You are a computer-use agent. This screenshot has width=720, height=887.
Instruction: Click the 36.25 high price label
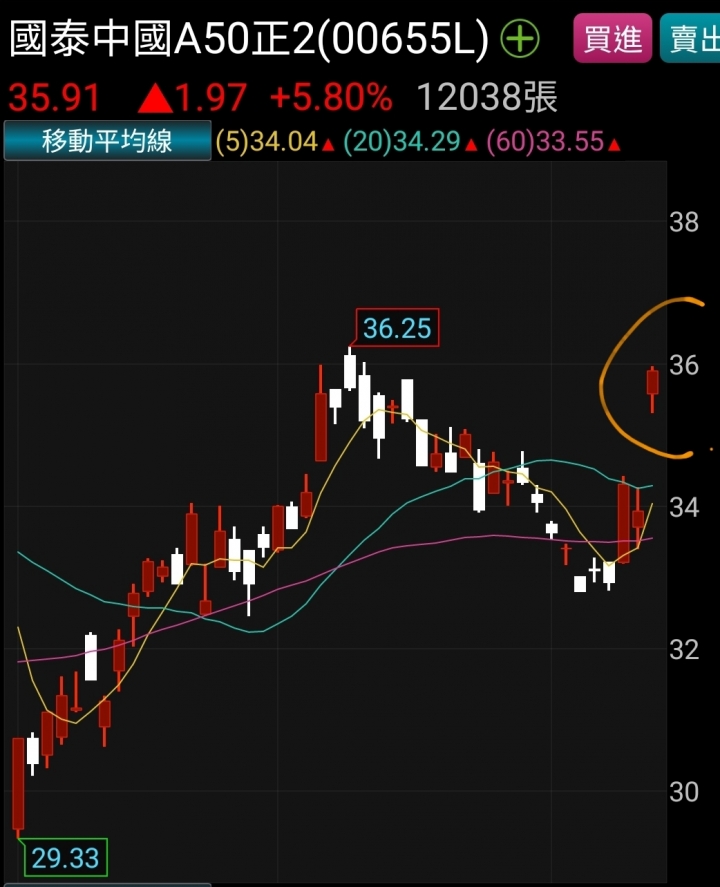coord(397,328)
